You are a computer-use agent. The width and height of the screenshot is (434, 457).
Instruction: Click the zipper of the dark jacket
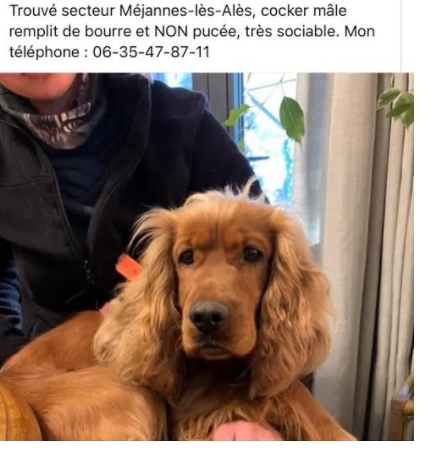[x=88, y=267]
